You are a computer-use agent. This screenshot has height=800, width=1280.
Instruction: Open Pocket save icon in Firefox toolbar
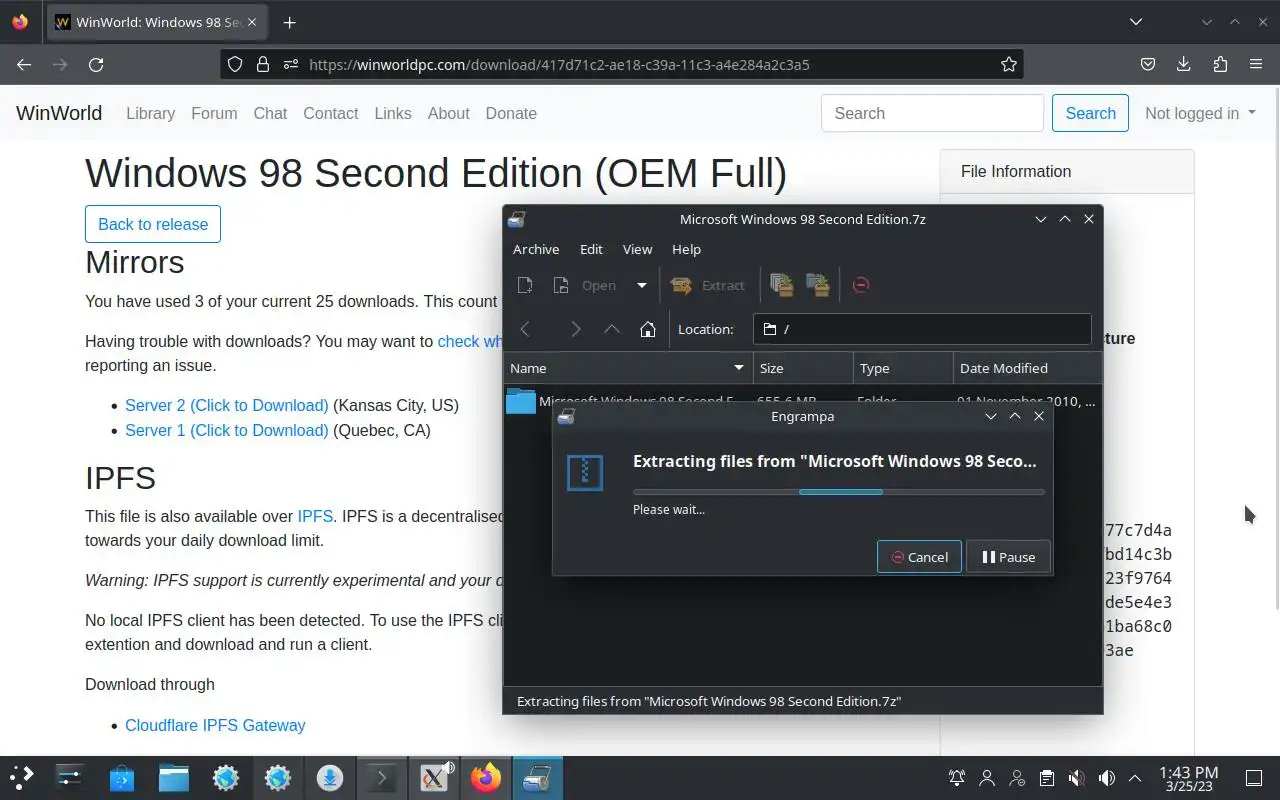[1148, 64]
